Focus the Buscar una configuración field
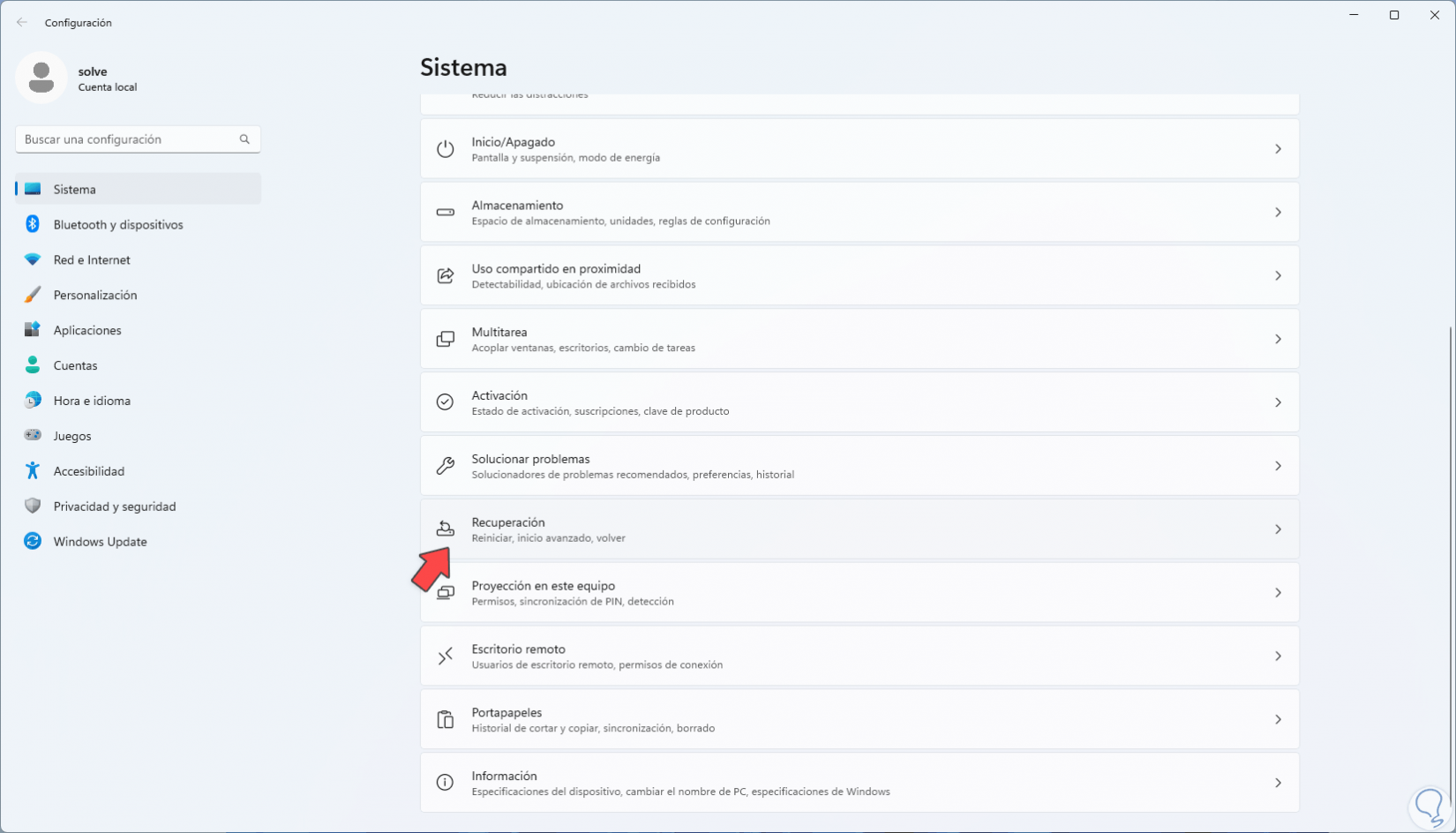 (128, 139)
